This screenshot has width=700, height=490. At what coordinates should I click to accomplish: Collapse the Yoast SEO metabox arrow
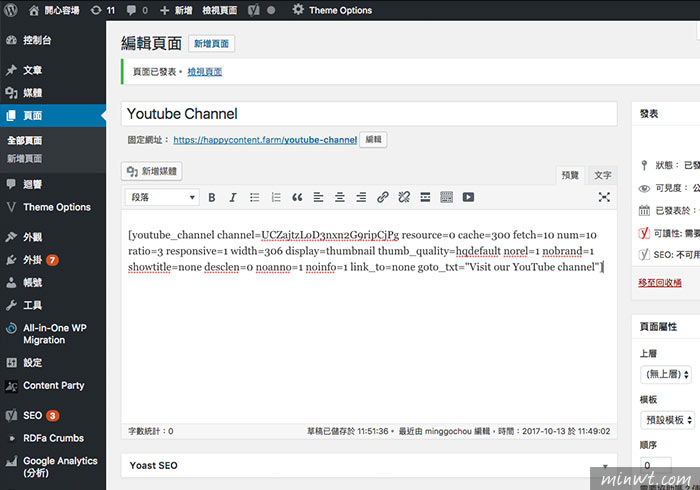coord(605,466)
